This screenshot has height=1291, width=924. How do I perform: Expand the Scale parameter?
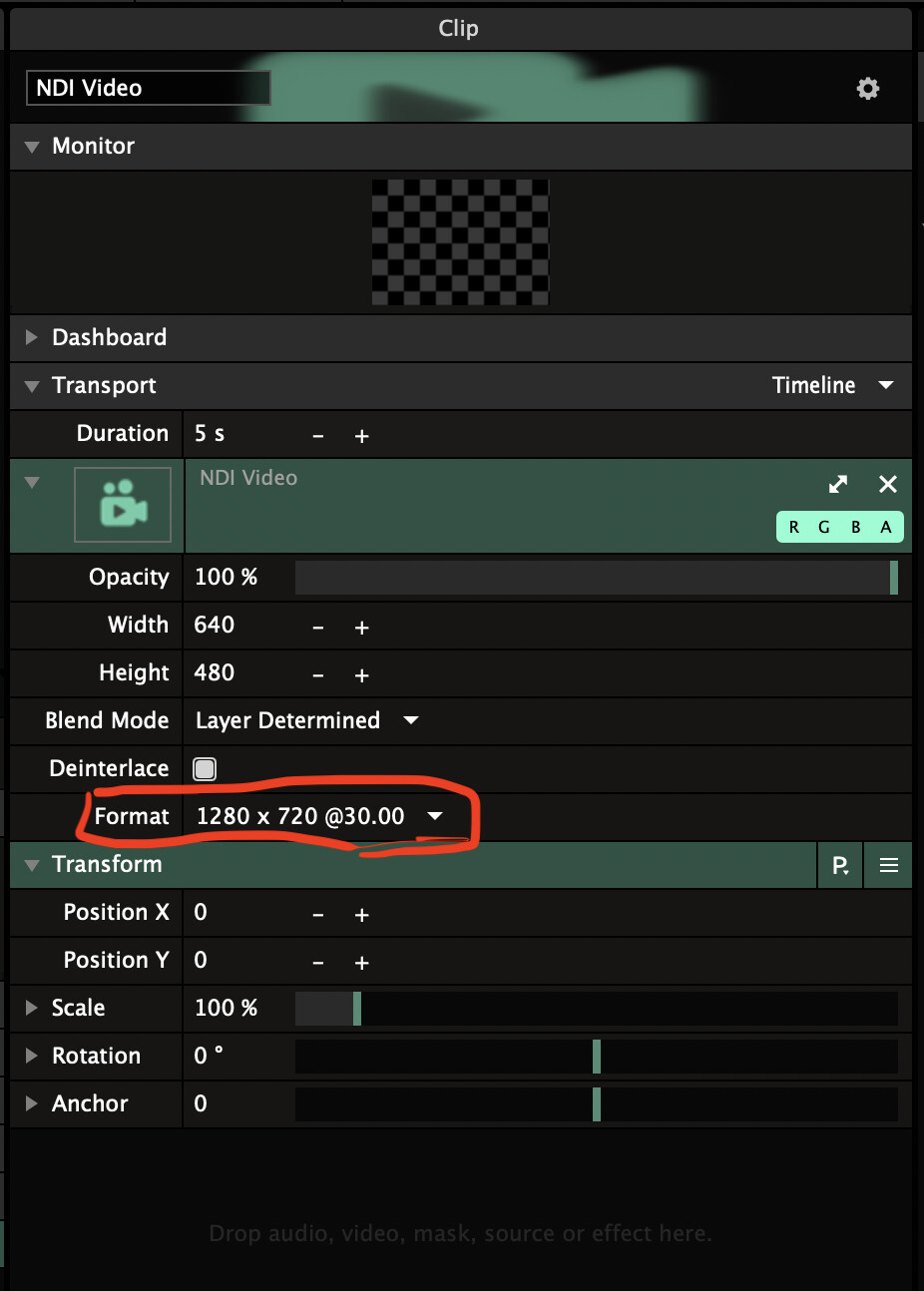[x=32, y=1008]
